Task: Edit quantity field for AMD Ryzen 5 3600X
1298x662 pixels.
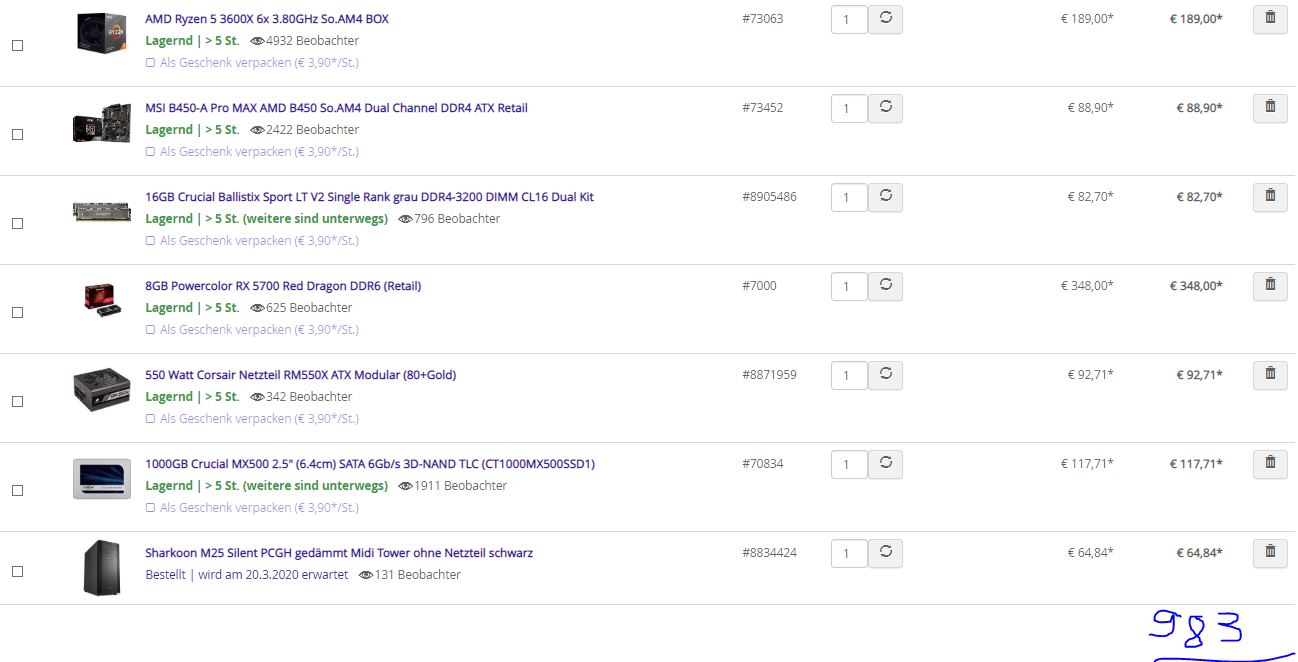Action: point(849,20)
